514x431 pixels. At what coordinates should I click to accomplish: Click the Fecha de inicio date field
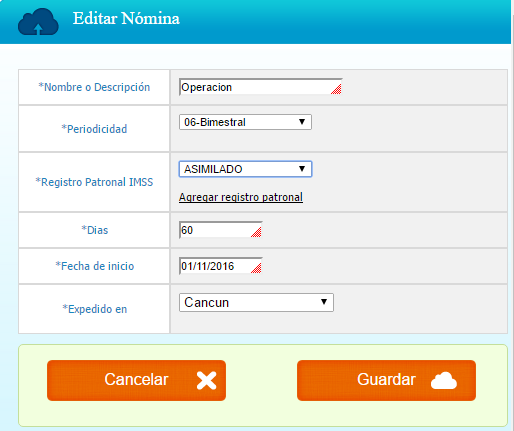point(221,266)
